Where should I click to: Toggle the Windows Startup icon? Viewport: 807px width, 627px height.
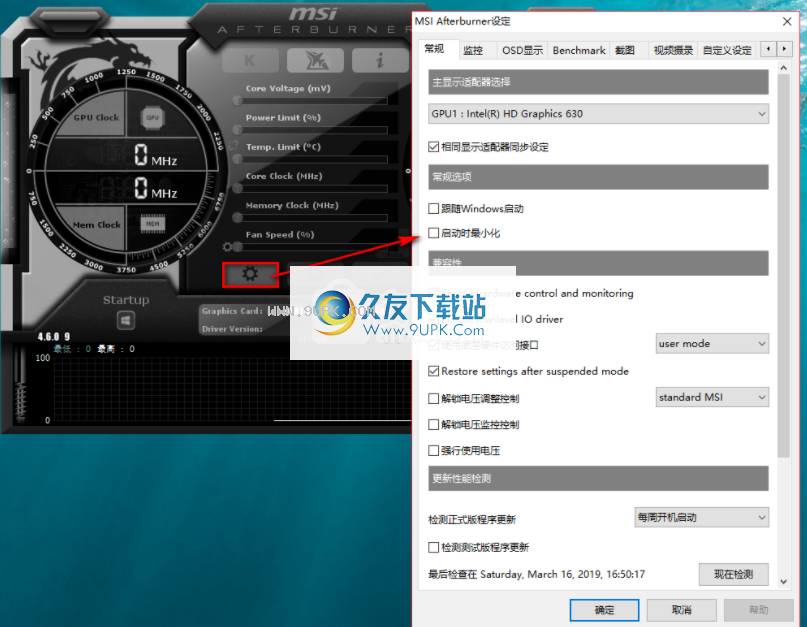tap(126, 321)
